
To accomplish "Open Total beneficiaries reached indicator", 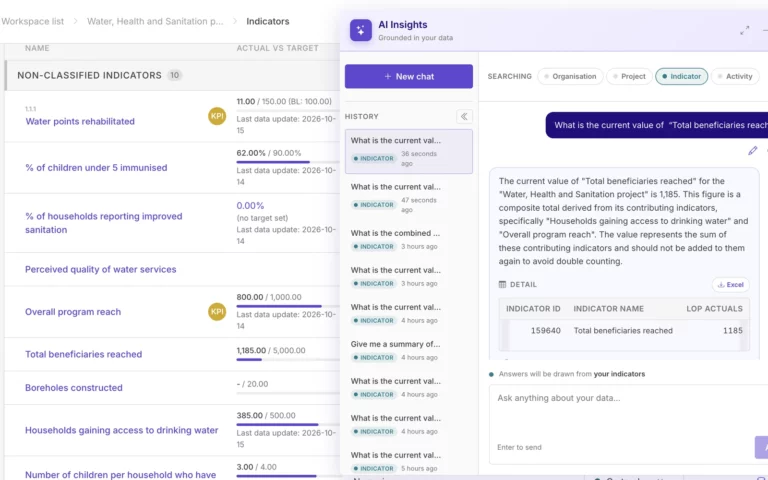I will click(83, 354).
